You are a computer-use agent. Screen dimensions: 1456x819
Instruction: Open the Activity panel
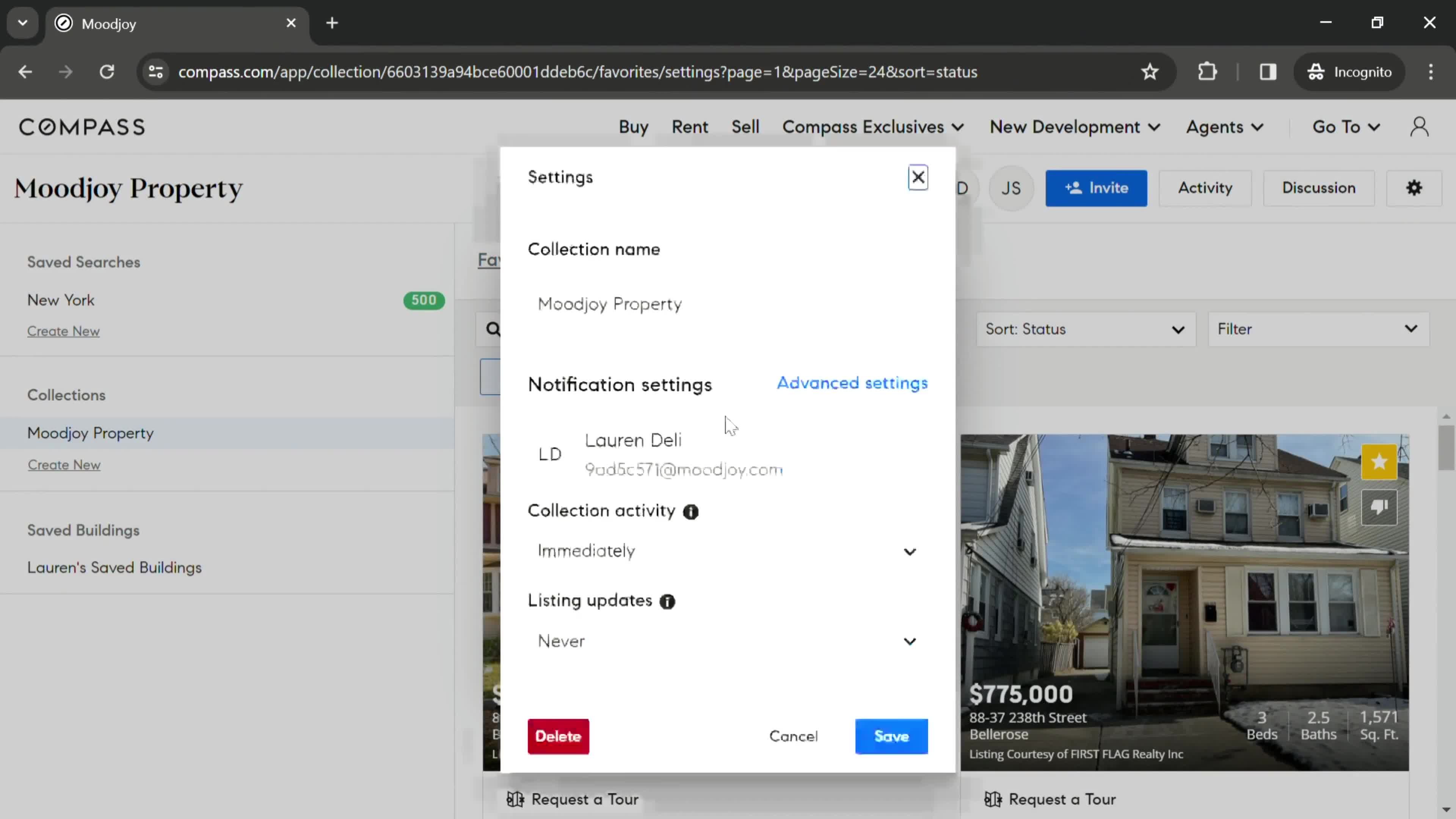(1205, 188)
